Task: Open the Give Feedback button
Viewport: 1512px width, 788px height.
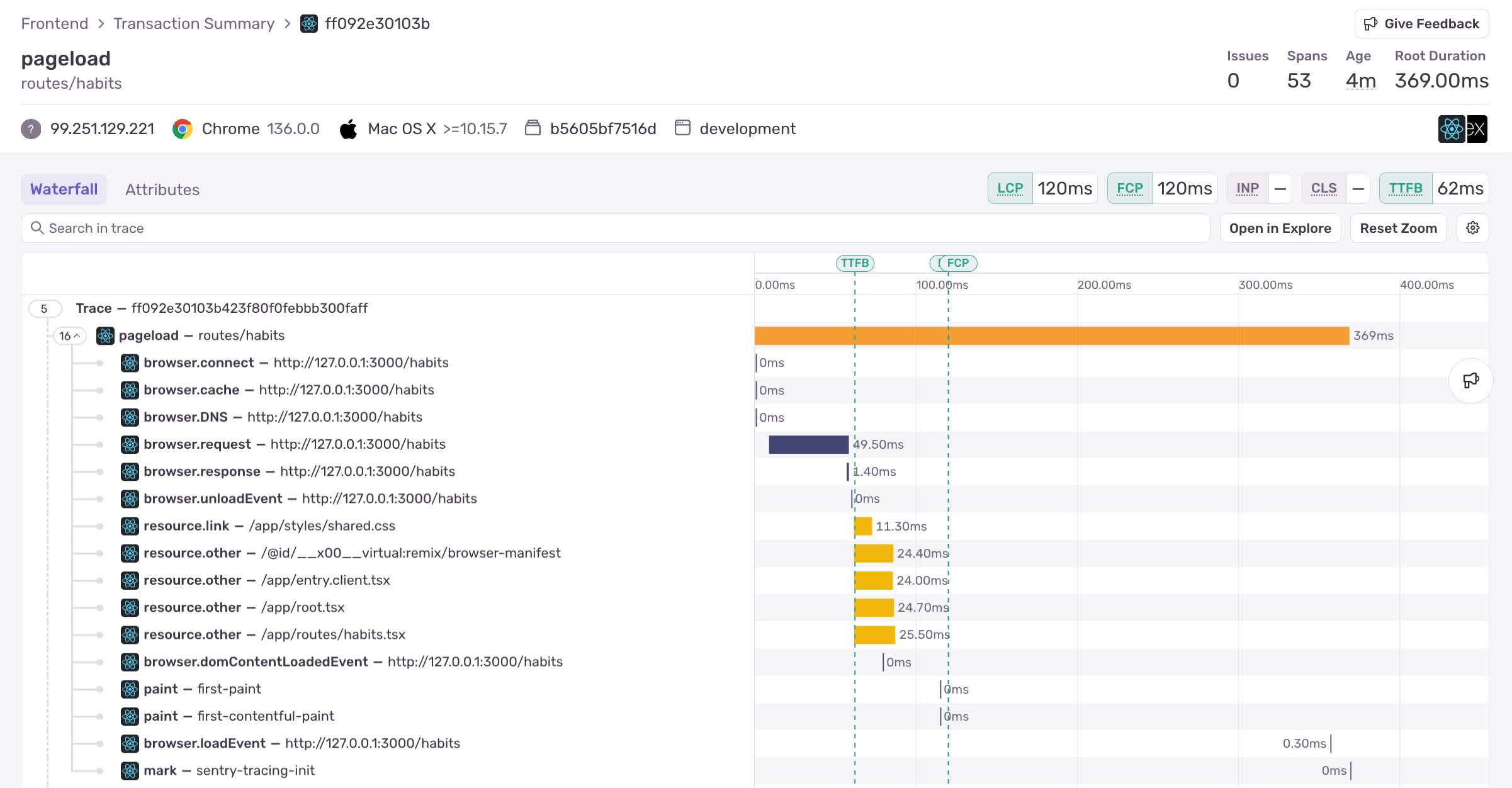Action: click(1421, 24)
